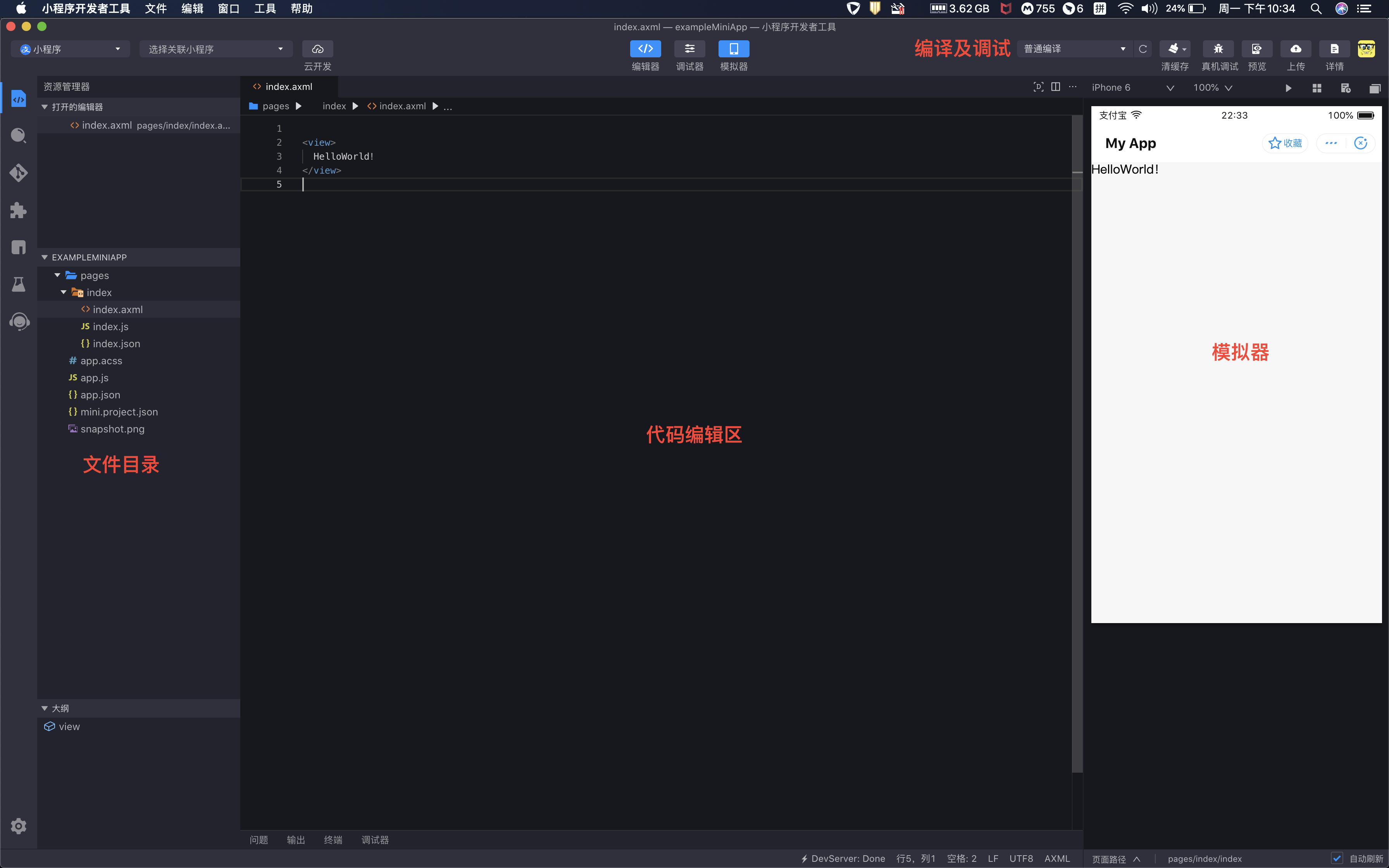This screenshot has width=1389, height=868.
Task: Open app.json in the file tree
Action: pos(100,395)
